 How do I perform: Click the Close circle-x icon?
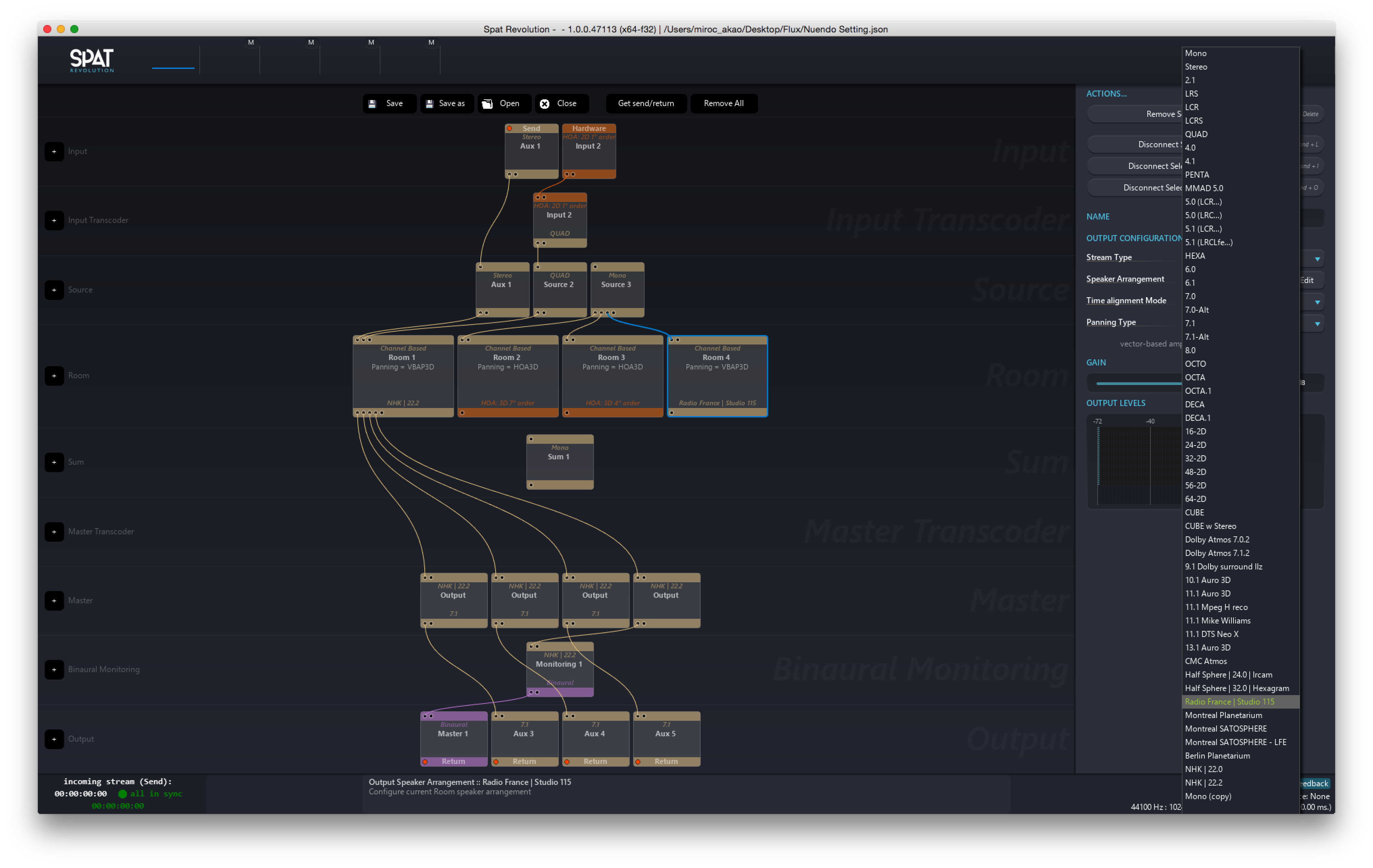click(545, 104)
